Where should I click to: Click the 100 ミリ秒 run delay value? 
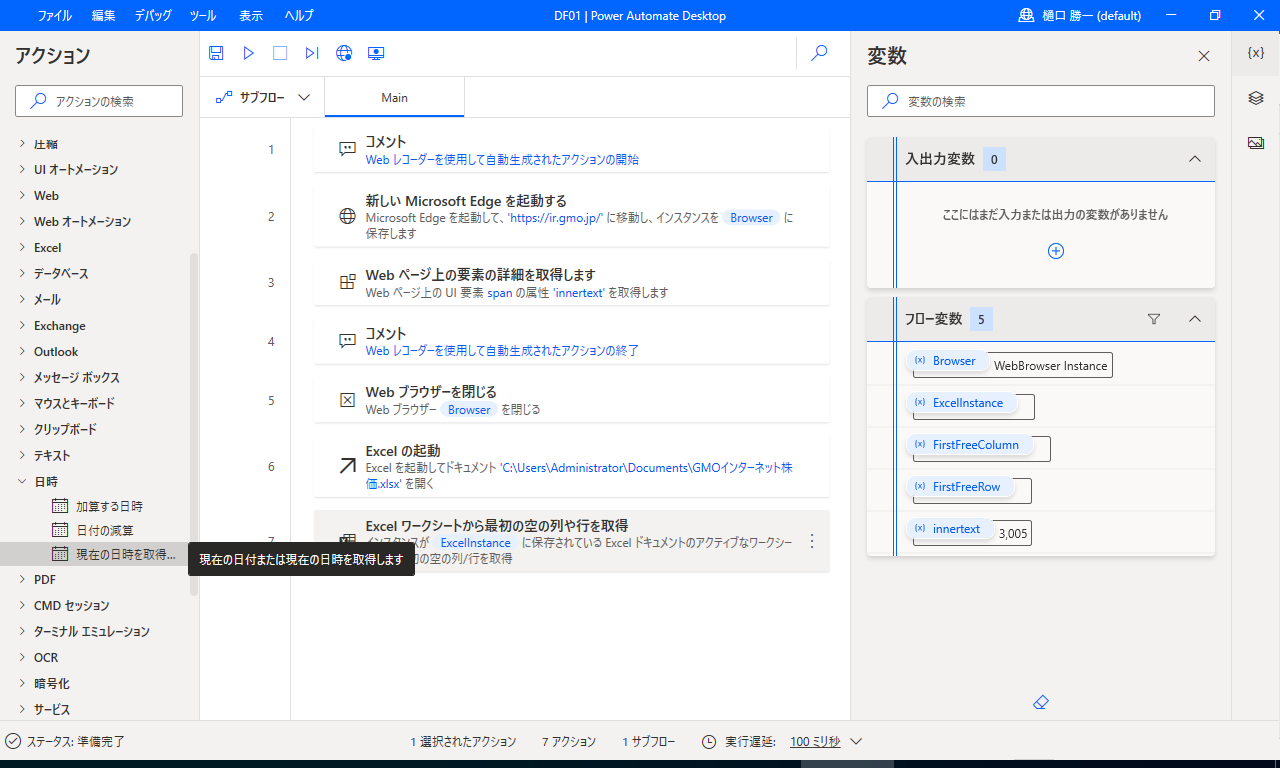[815, 742]
